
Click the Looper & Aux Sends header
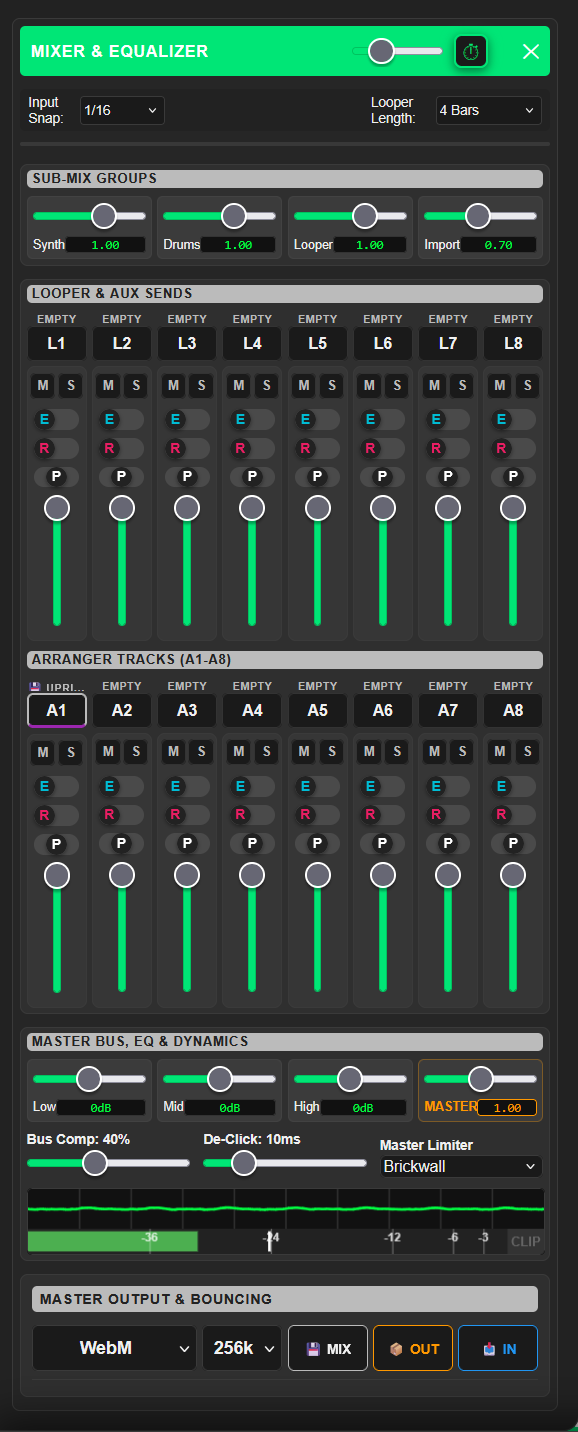tap(285, 293)
